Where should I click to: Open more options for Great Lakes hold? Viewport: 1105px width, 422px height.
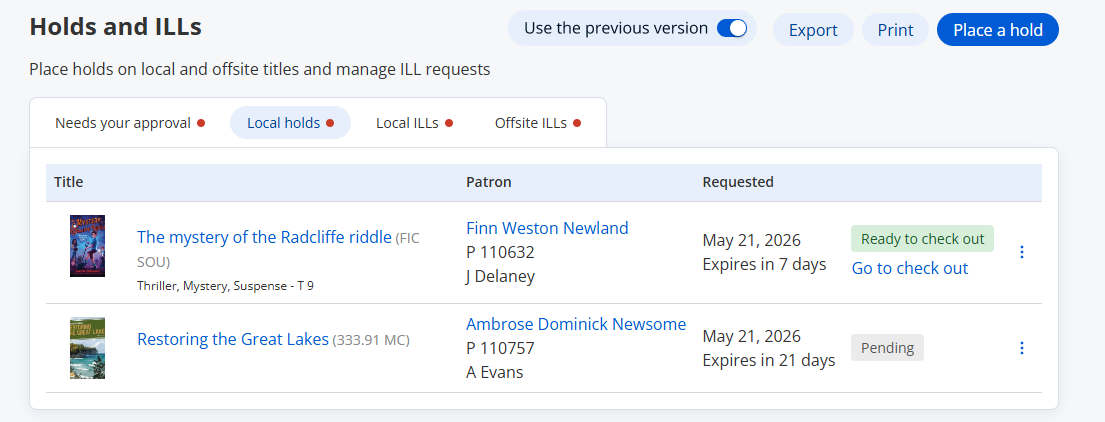click(1022, 347)
